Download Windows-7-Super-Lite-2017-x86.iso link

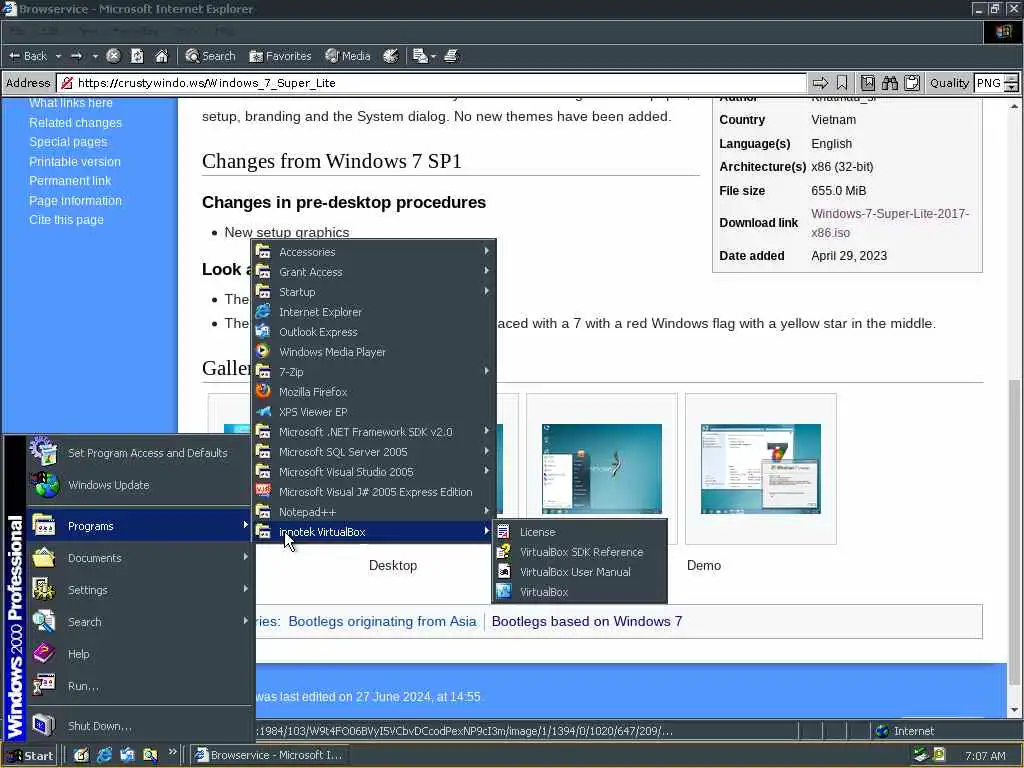coord(889,223)
